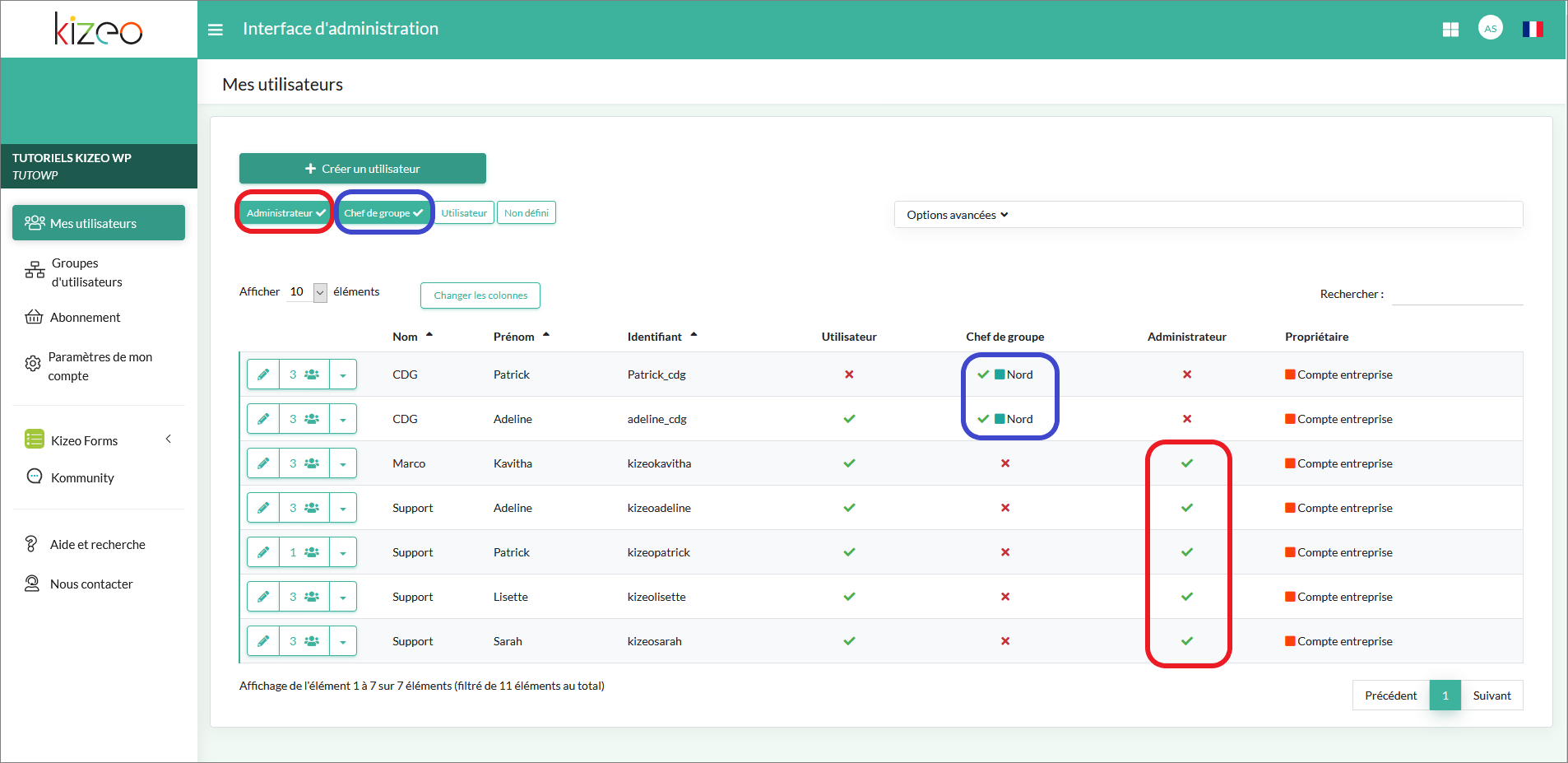Click Nord group of adeline_cdg
The image size is (1568, 763).
[1014, 419]
